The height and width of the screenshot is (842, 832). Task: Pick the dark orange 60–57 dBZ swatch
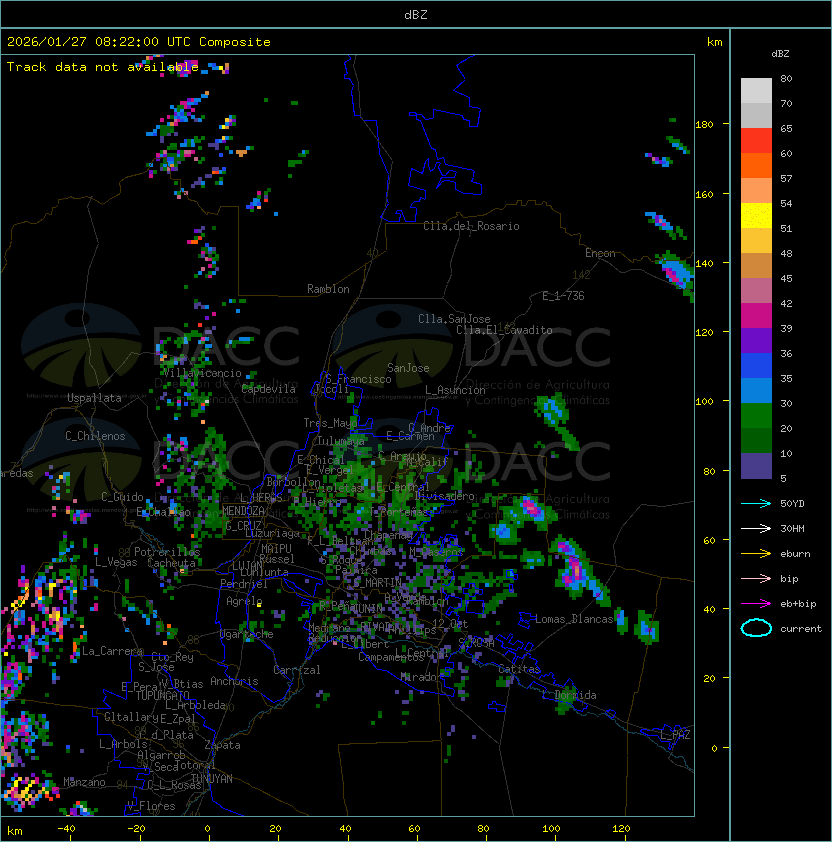[756, 165]
